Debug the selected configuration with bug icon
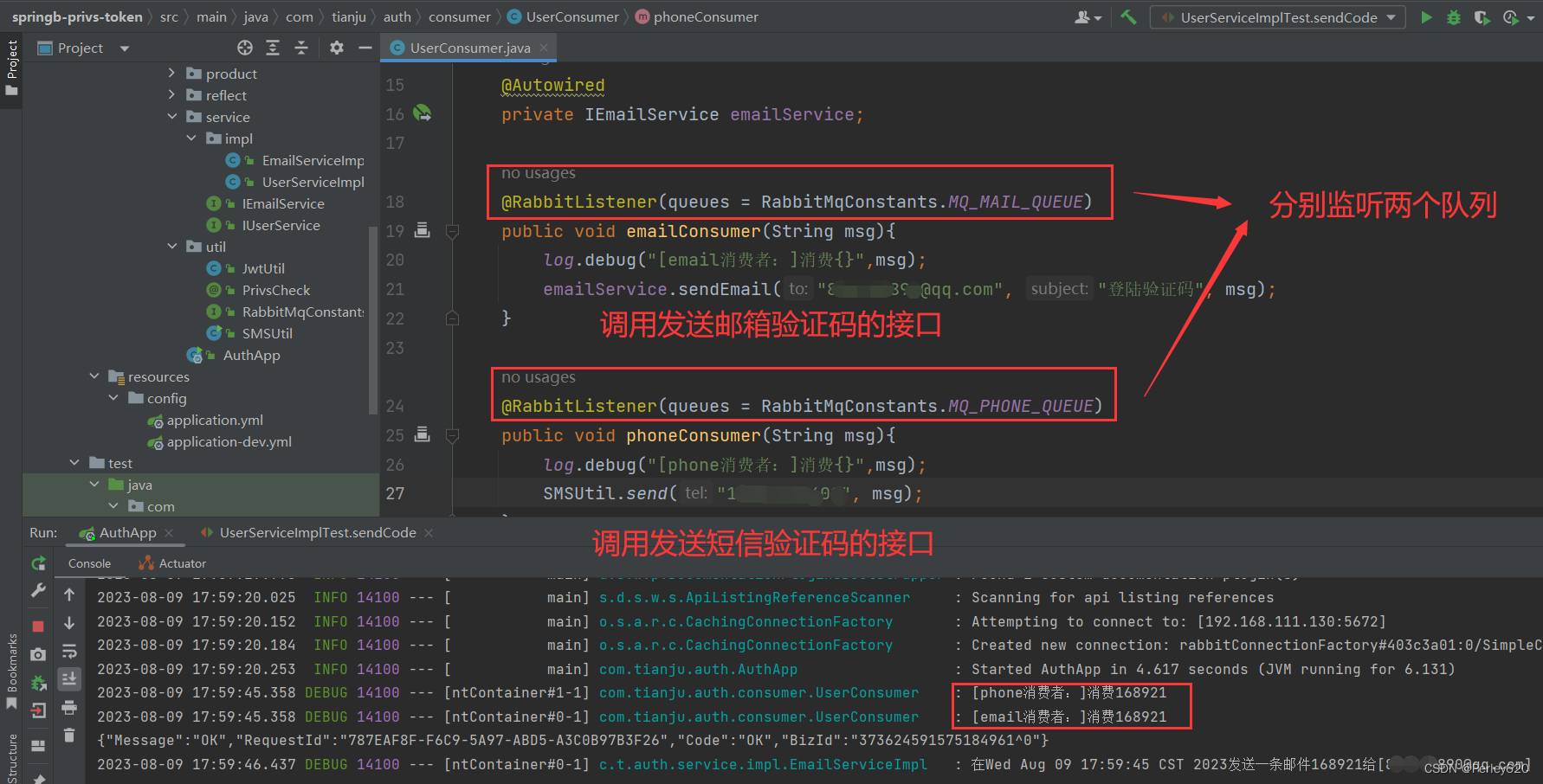Viewport: 1543px width, 784px height. point(1454,17)
